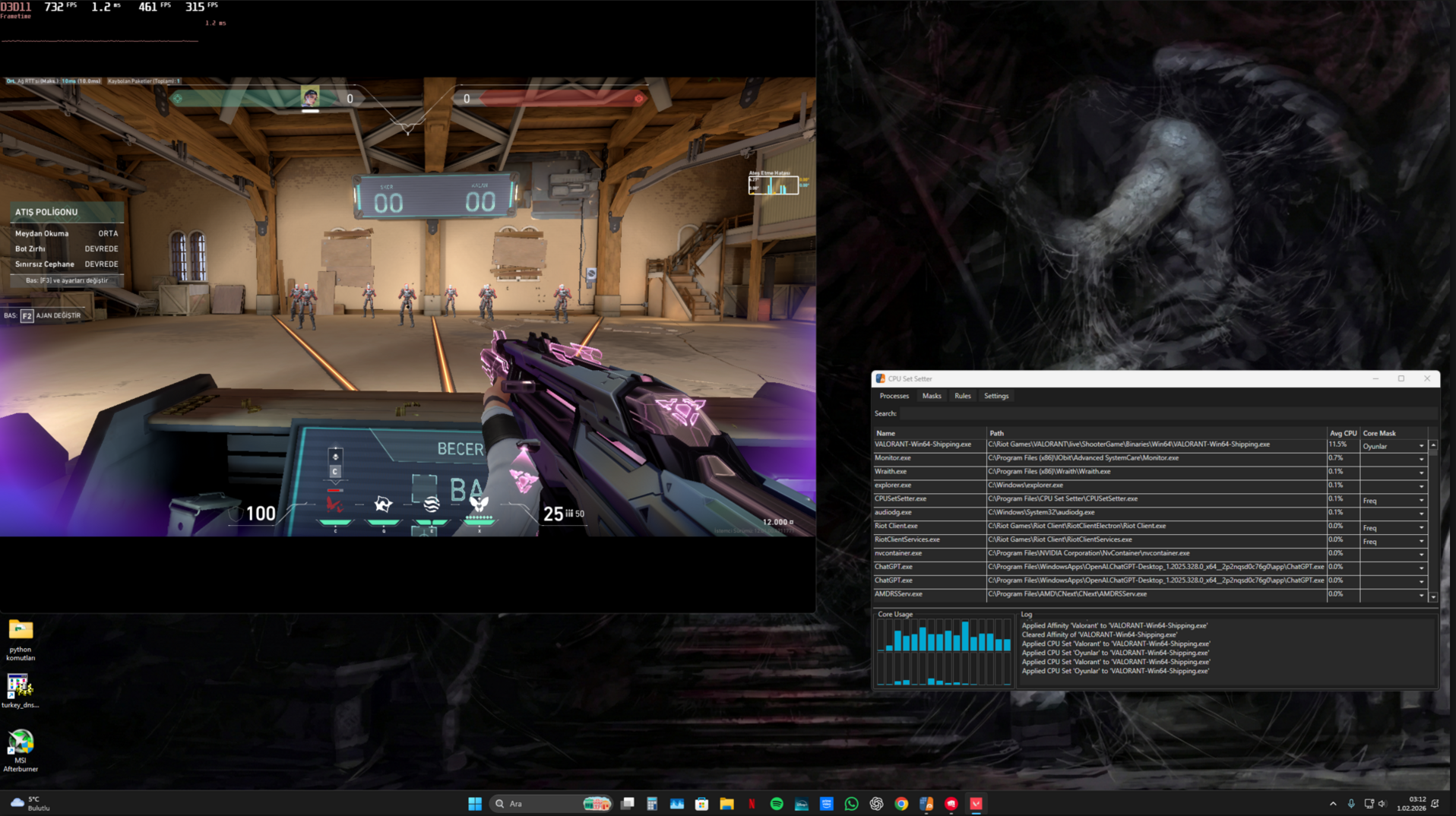This screenshot has height=816, width=1456.
Task: Select the python komutları desktop folder
Action: [x=21, y=640]
